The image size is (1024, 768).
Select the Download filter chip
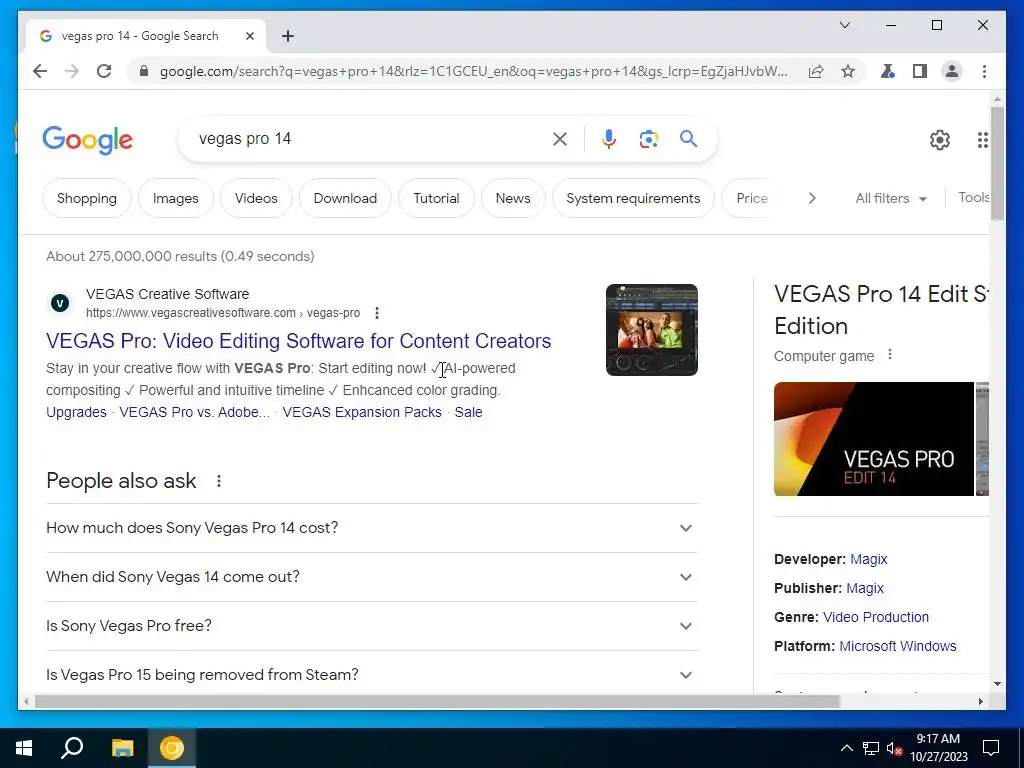click(x=345, y=198)
